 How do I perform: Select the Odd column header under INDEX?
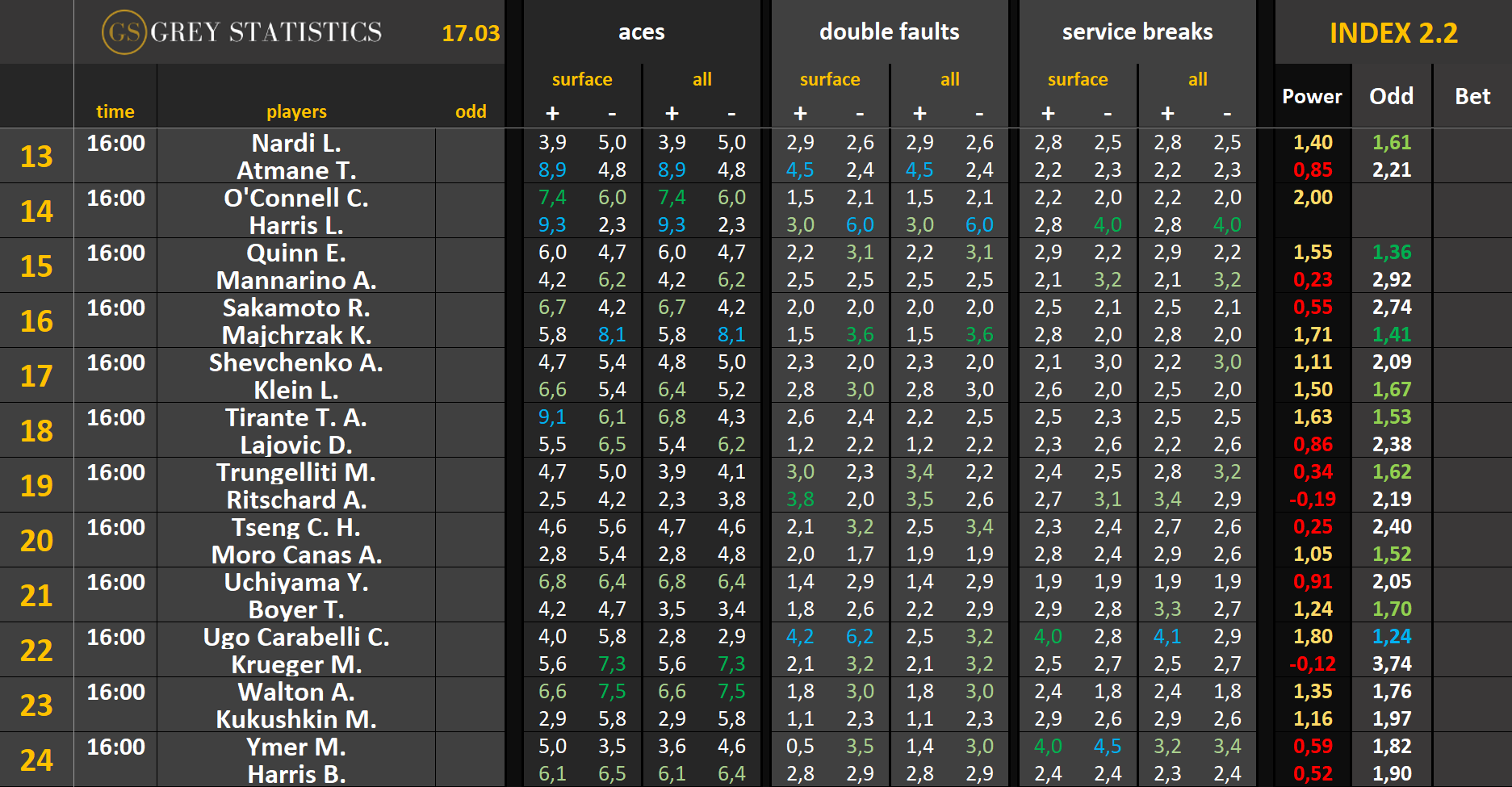point(1392,96)
